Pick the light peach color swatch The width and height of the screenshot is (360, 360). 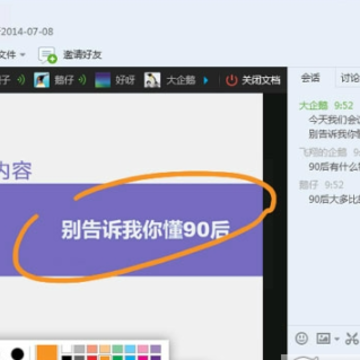(x=105, y=349)
